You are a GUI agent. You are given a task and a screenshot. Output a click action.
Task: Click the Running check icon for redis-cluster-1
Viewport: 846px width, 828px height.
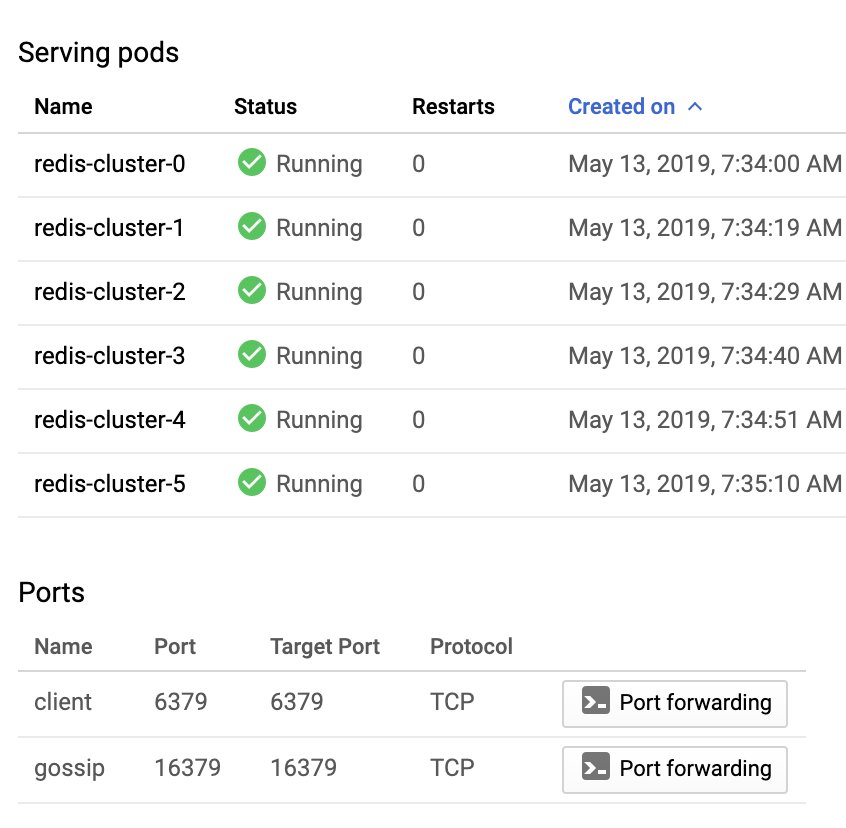pos(252,227)
